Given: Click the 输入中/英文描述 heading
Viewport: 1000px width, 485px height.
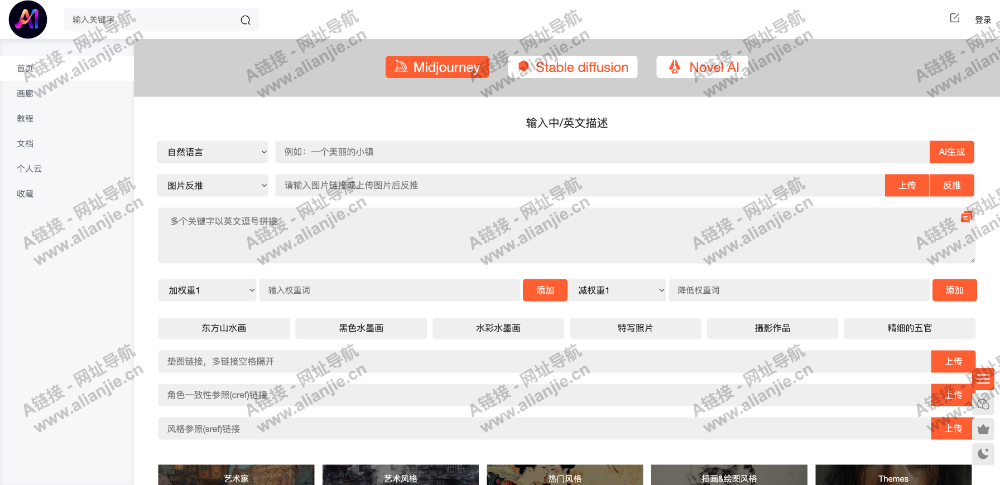Looking at the screenshot, I should tap(567, 123).
